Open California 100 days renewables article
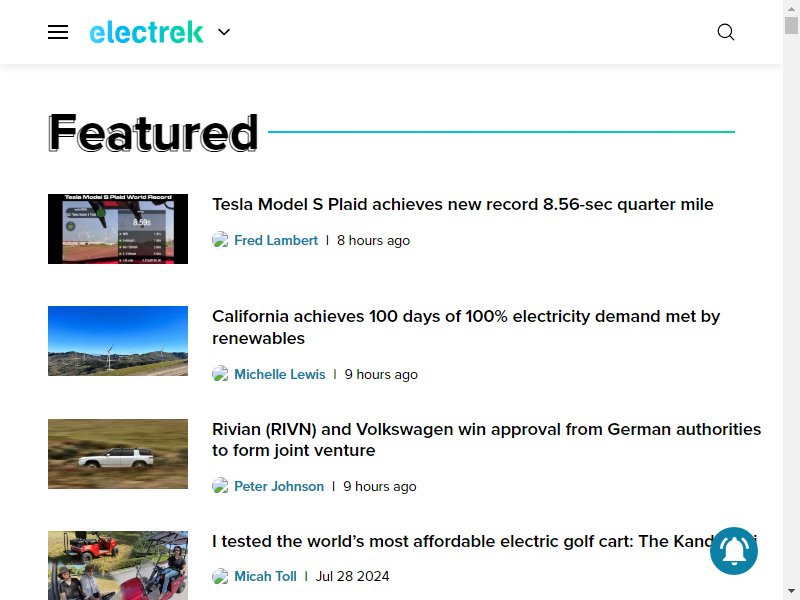Image resolution: width=800 pixels, height=600 pixels. pyautogui.click(x=466, y=327)
